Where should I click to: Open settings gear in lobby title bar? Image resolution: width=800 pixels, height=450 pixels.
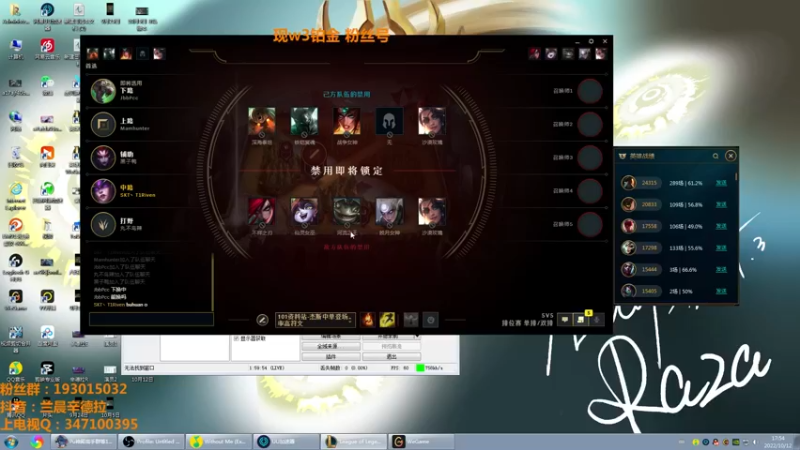(x=591, y=41)
